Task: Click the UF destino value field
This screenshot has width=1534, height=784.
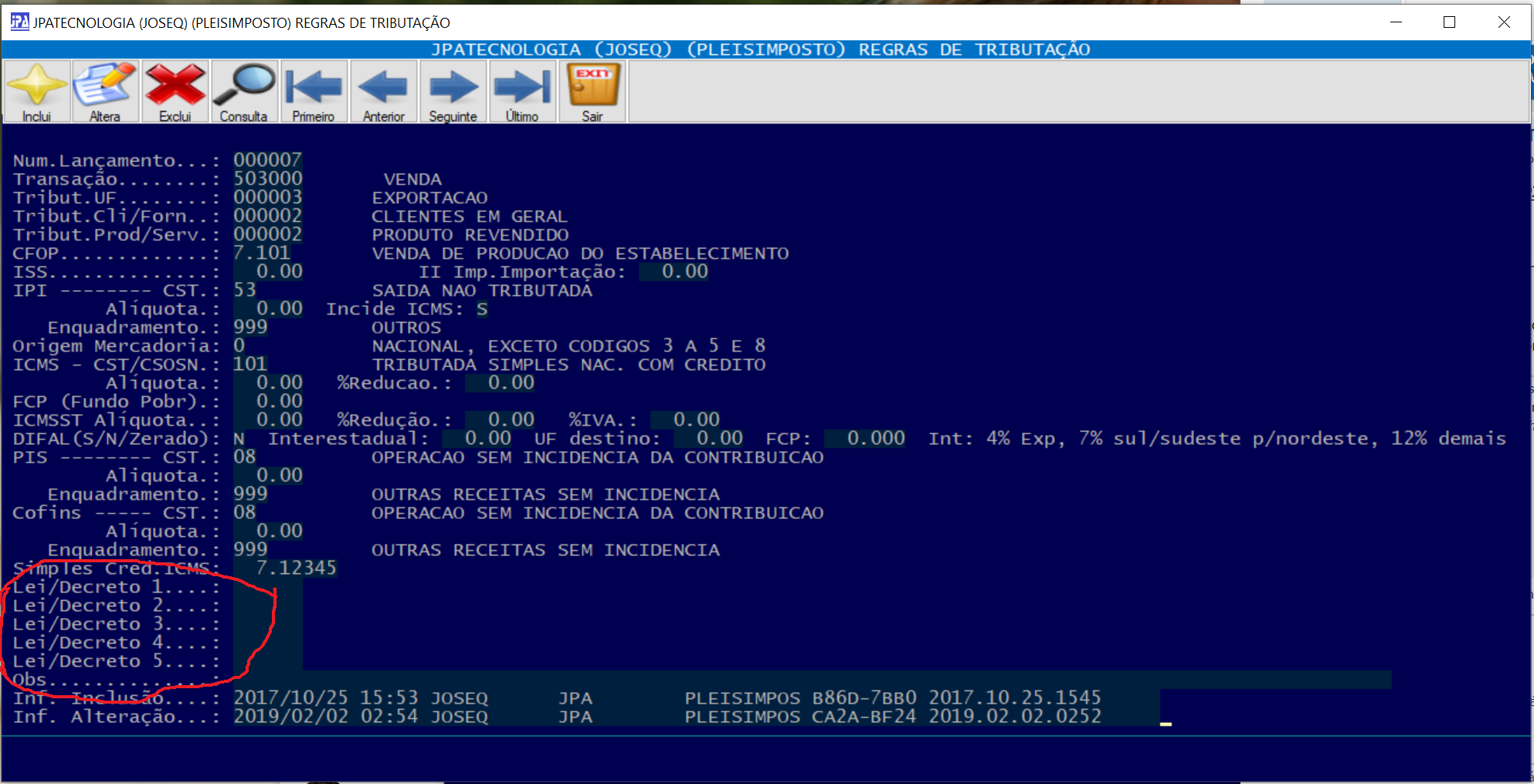Action: [708, 438]
